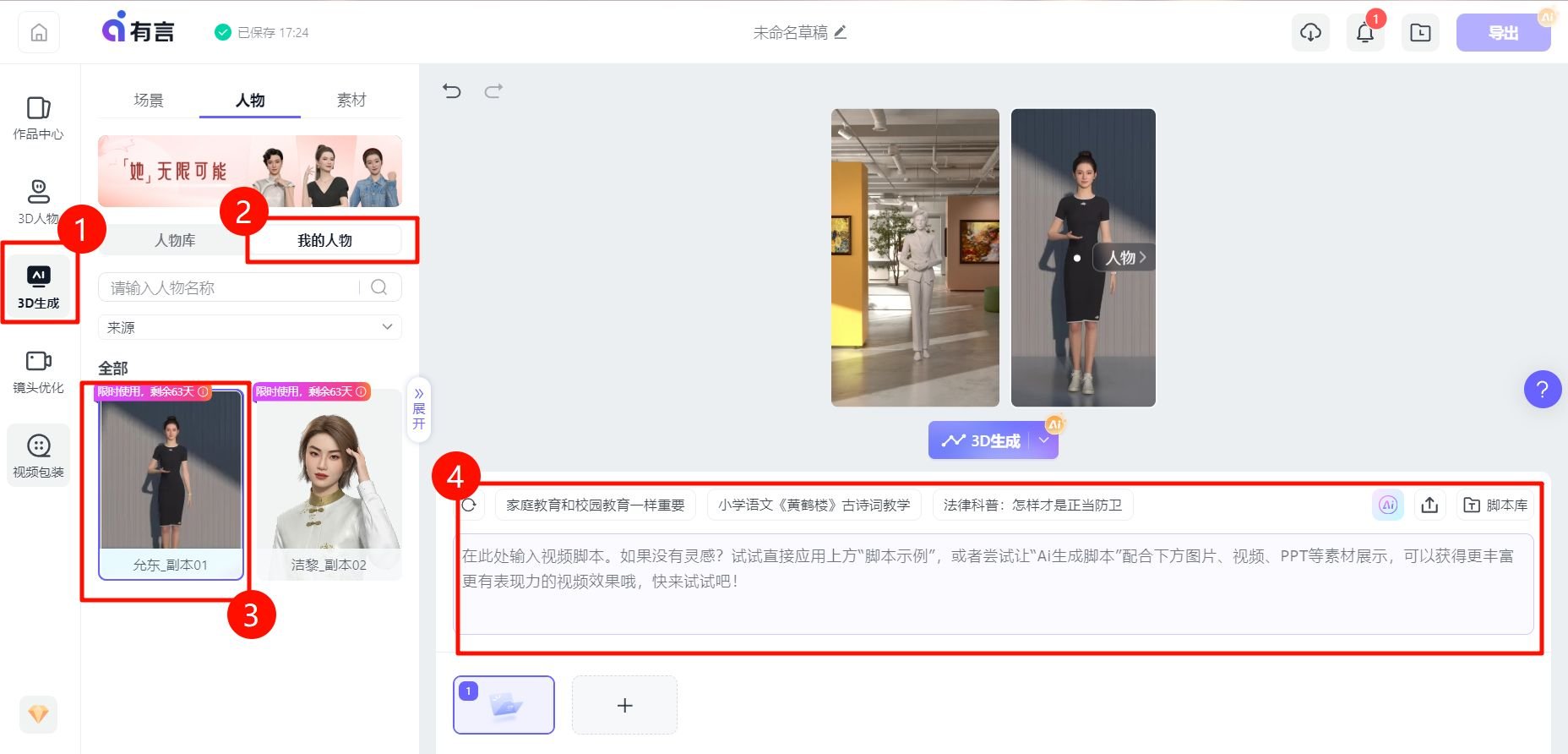Screen dimensions: 1568x754
Task: Expand the 3D生成 button dropdown arrow
Action: (1044, 440)
